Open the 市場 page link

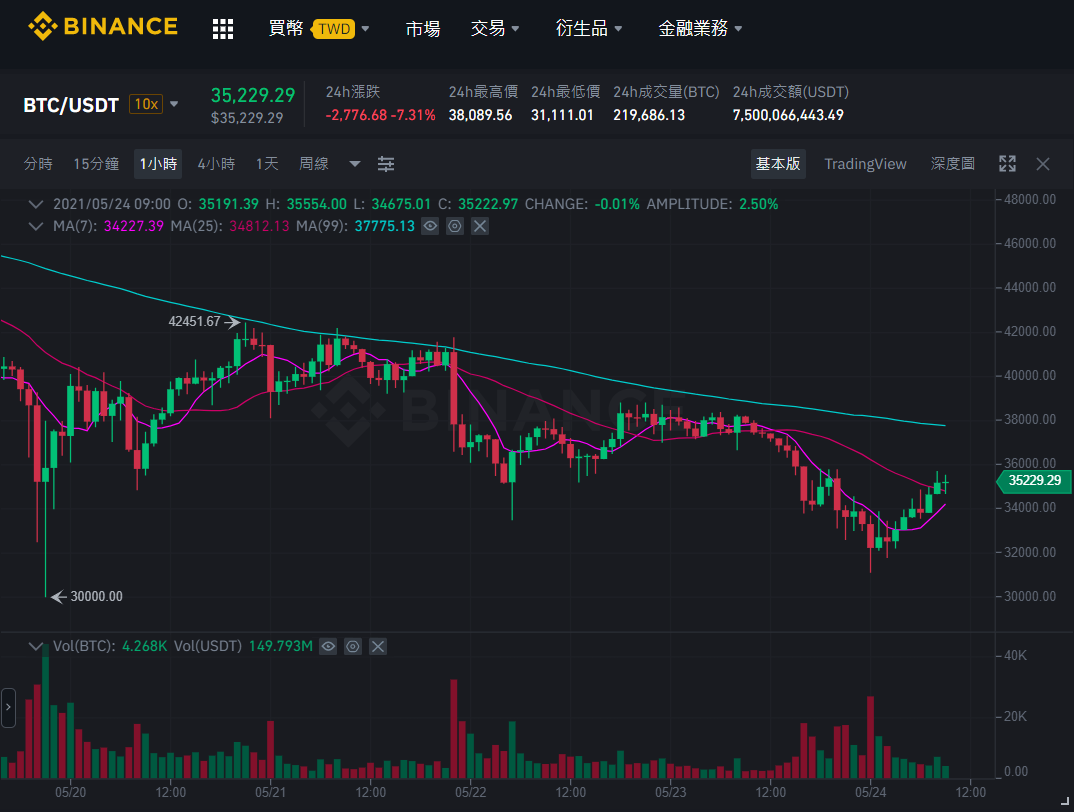point(423,28)
